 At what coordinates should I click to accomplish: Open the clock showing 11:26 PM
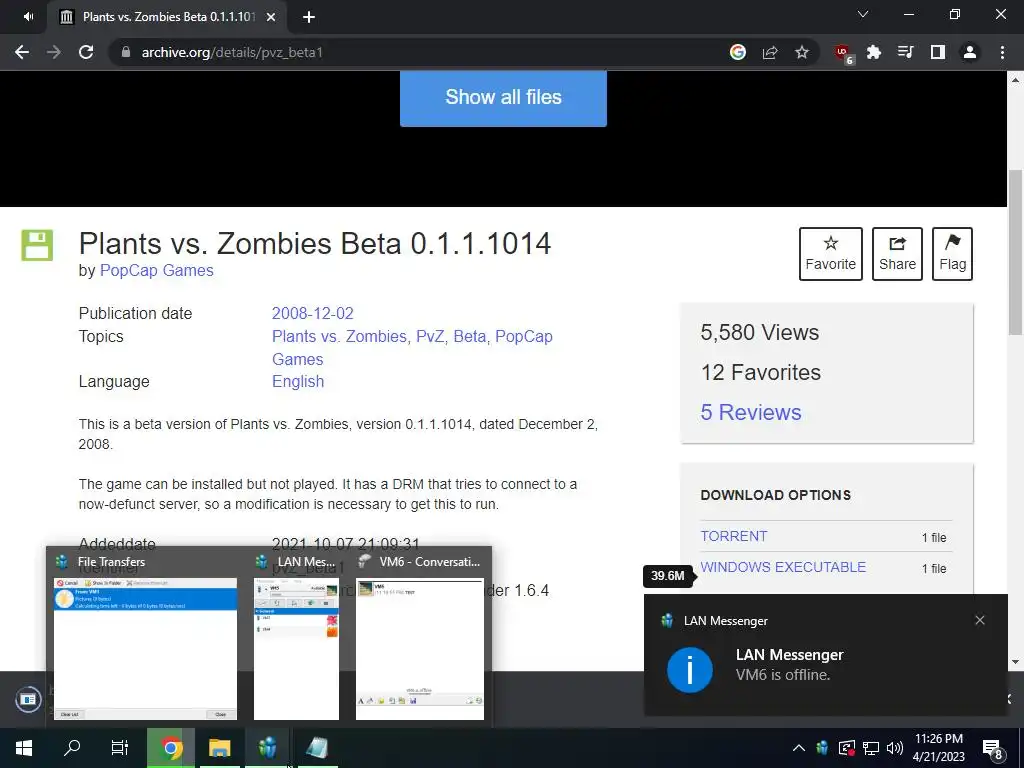coord(938,748)
